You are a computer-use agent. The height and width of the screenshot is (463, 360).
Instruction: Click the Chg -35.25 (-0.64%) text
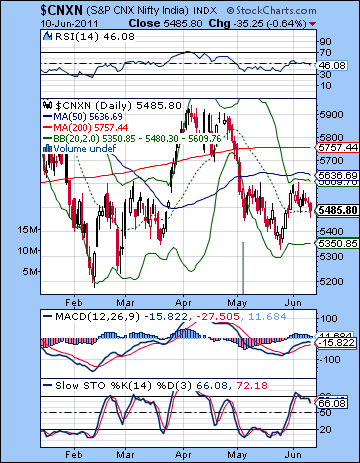(x=257, y=23)
